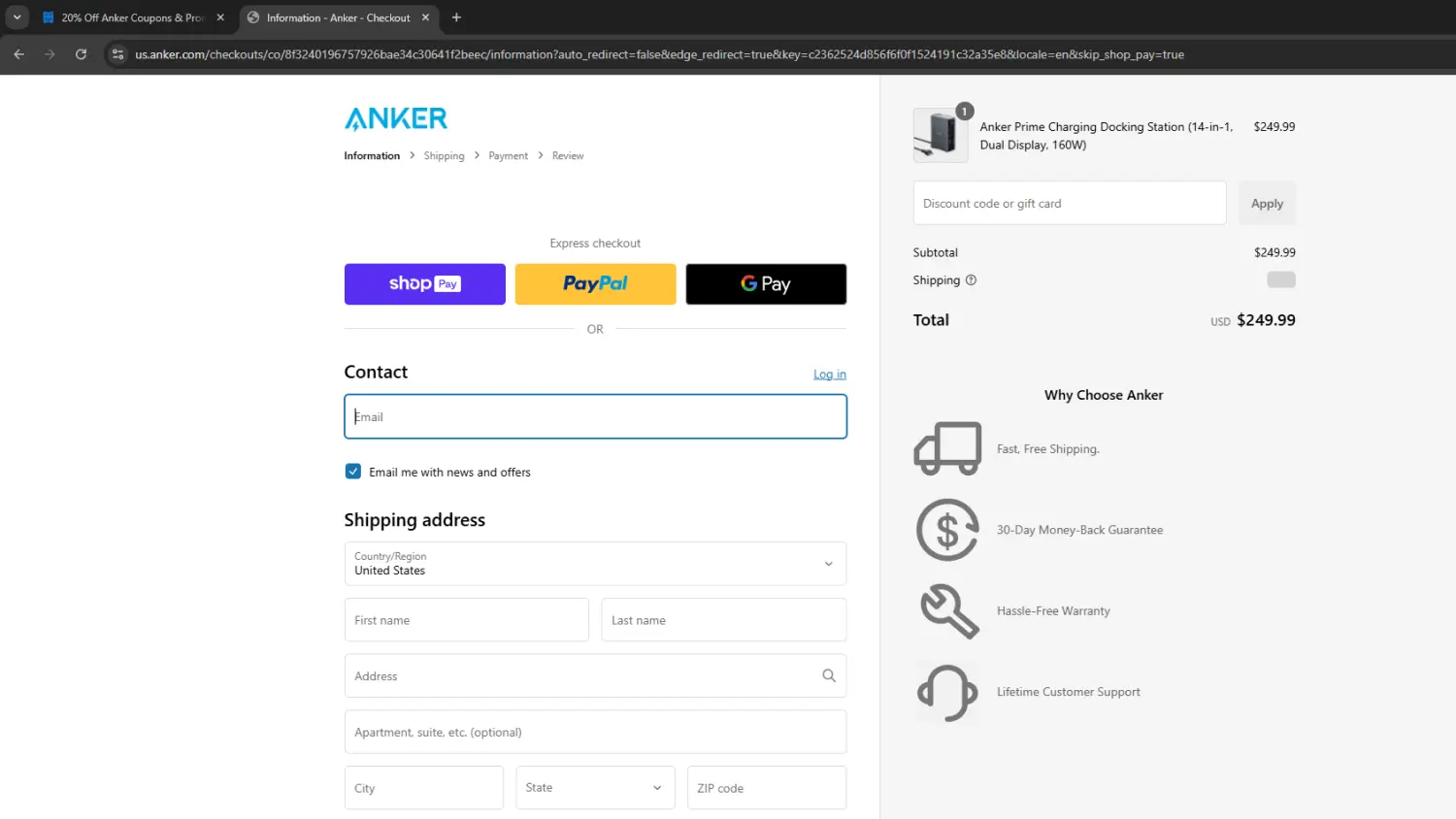Click the Total $249.99 amount
Screen dimensions: 1456x819
[x=1266, y=320]
